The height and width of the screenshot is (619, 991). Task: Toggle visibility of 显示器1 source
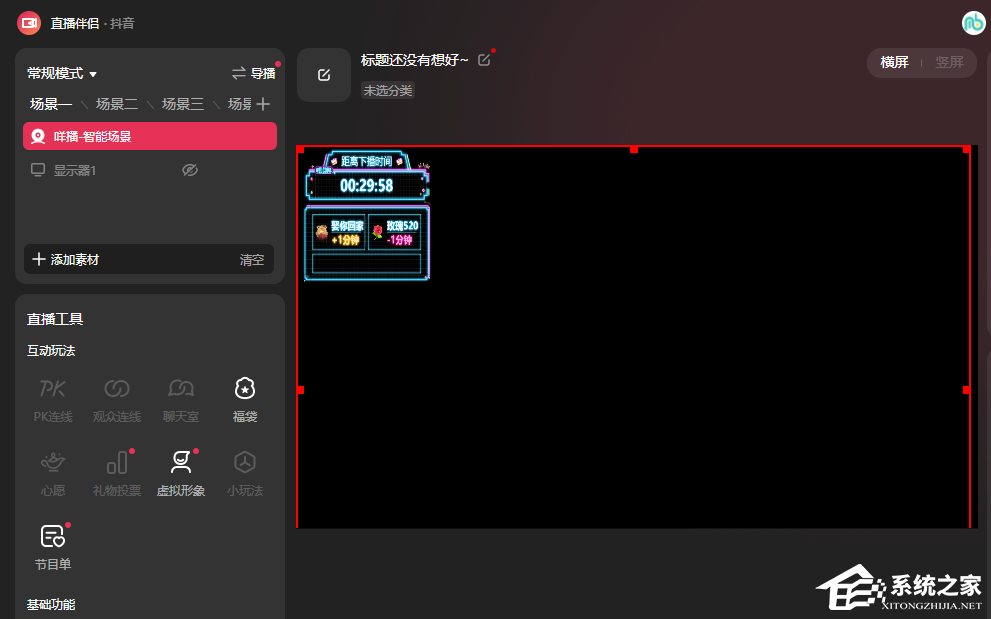(190, 170)
